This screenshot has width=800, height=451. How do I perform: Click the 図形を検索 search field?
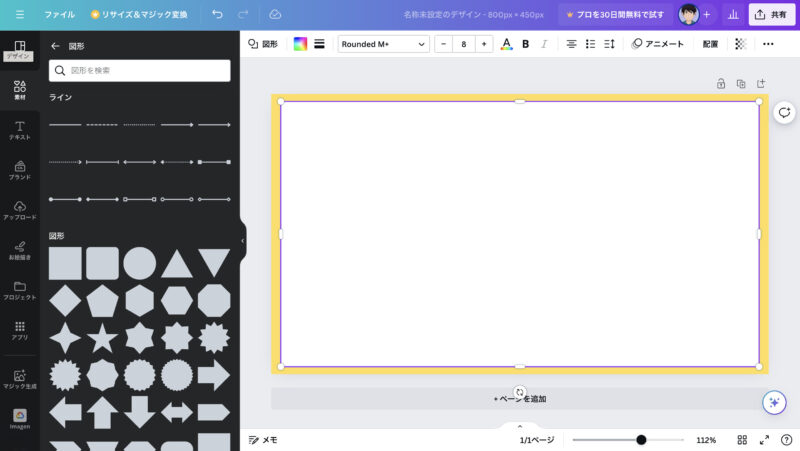(x=140, y=71)
